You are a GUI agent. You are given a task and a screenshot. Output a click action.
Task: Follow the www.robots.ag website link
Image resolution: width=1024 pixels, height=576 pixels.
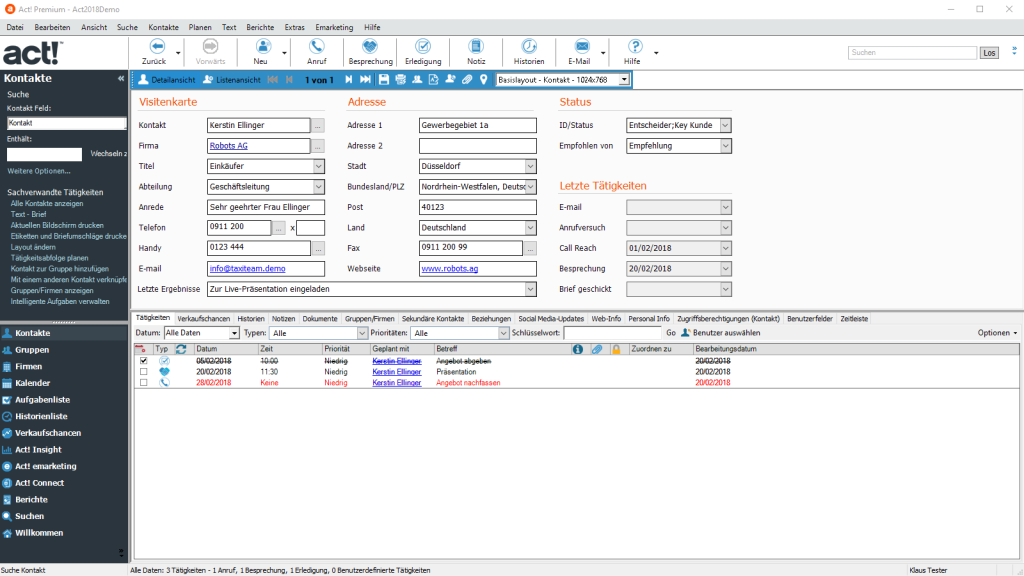pyautogui.click(x=450, y=267)
